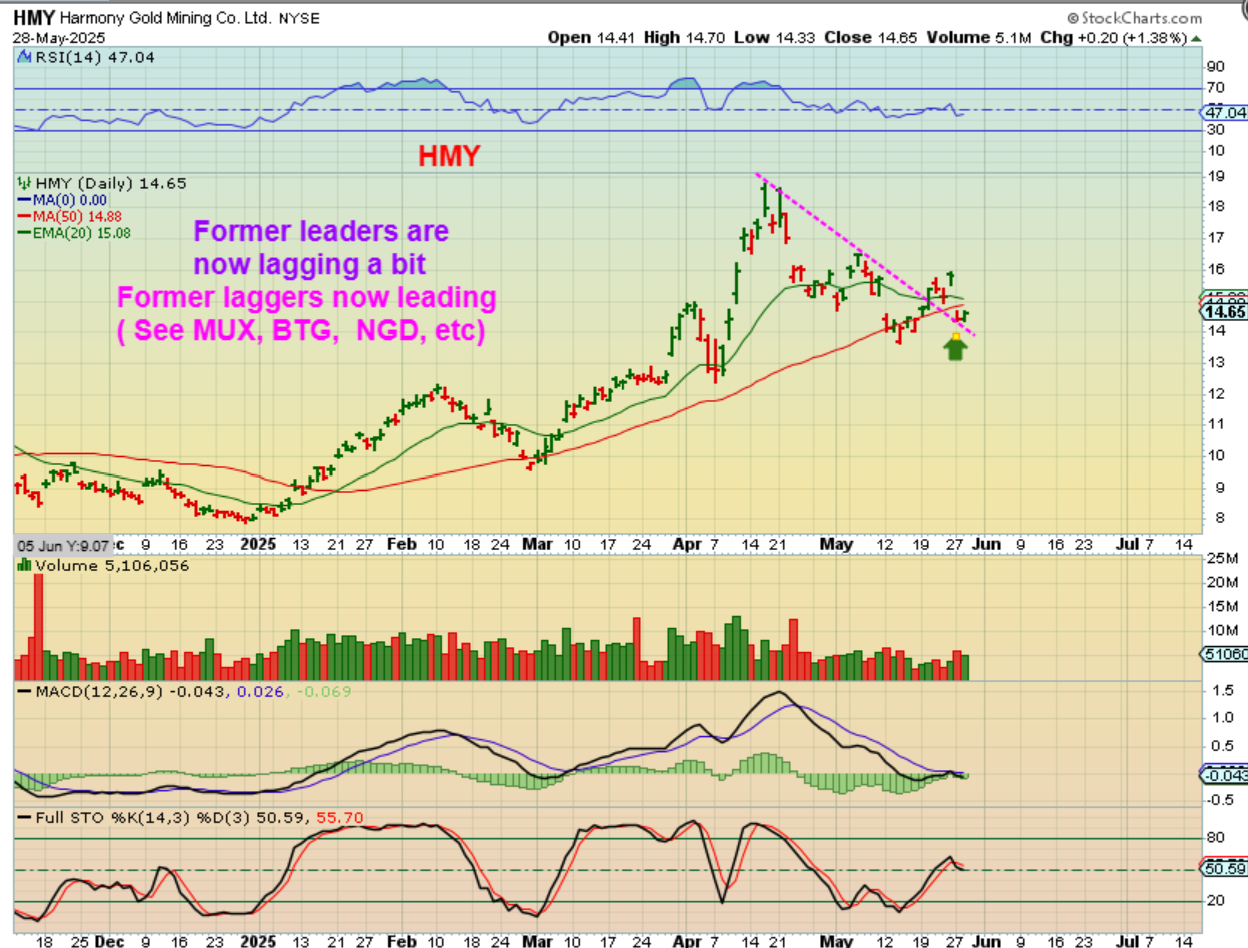The height and width of the screenshot is (948, 1248).
Task: Click the 20M label on volume axis
Action: [x=1221, y=581]
